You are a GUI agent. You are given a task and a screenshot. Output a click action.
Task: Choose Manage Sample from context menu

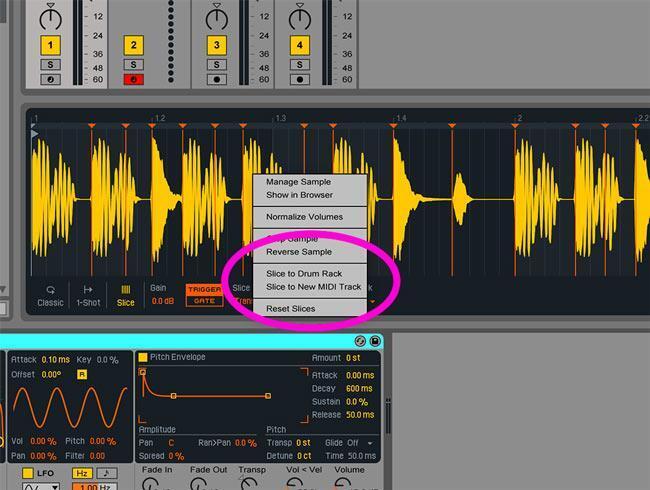pyautogui.click(x=298, y=182)
